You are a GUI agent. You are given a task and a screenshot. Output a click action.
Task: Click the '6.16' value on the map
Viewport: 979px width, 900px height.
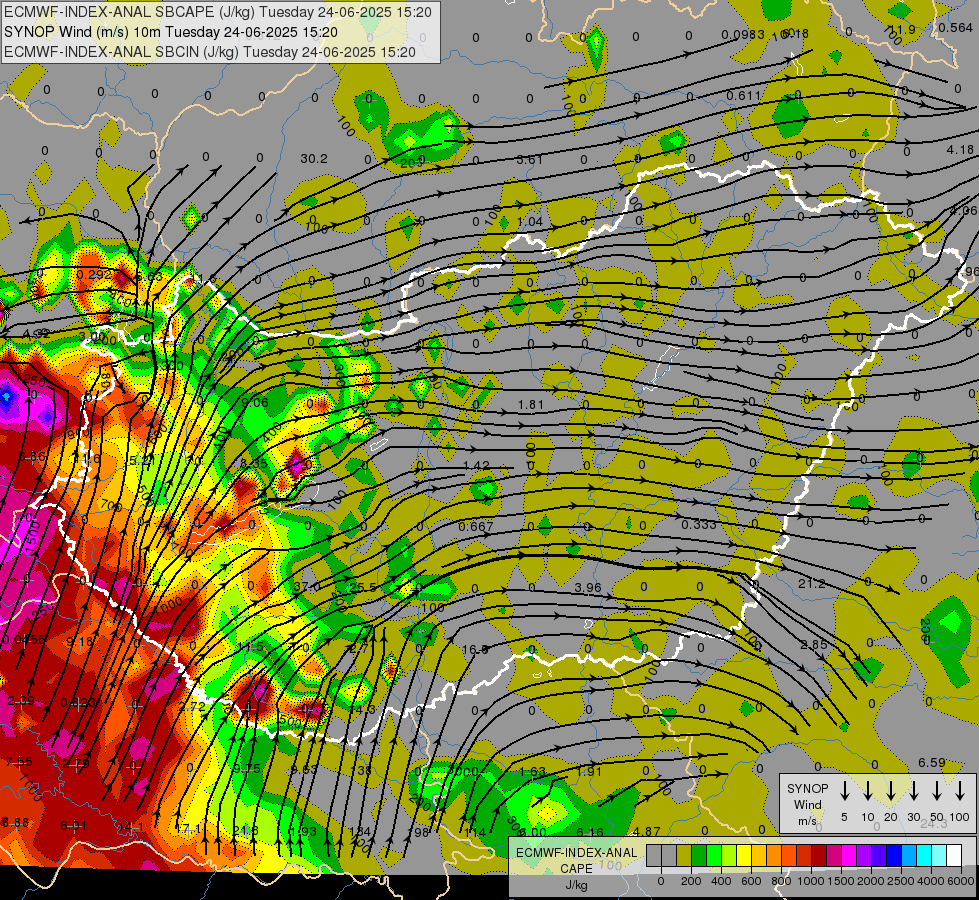pos(589,832)
